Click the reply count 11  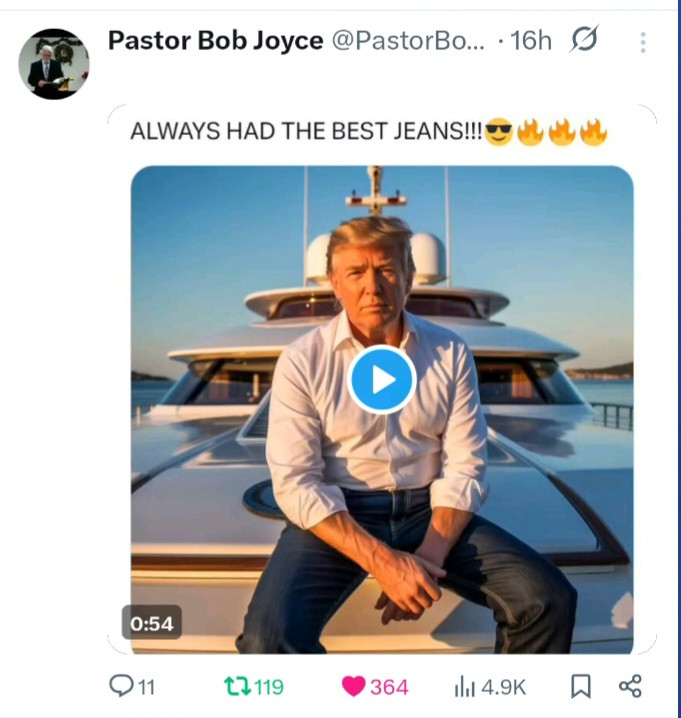[x=146, y=687]
